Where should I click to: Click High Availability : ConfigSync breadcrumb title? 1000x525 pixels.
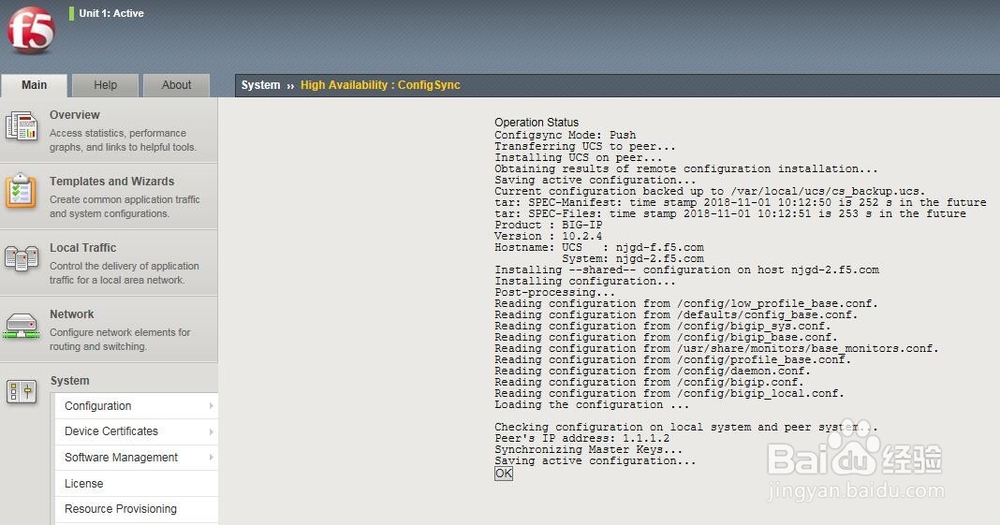click(x=380, y=85)
